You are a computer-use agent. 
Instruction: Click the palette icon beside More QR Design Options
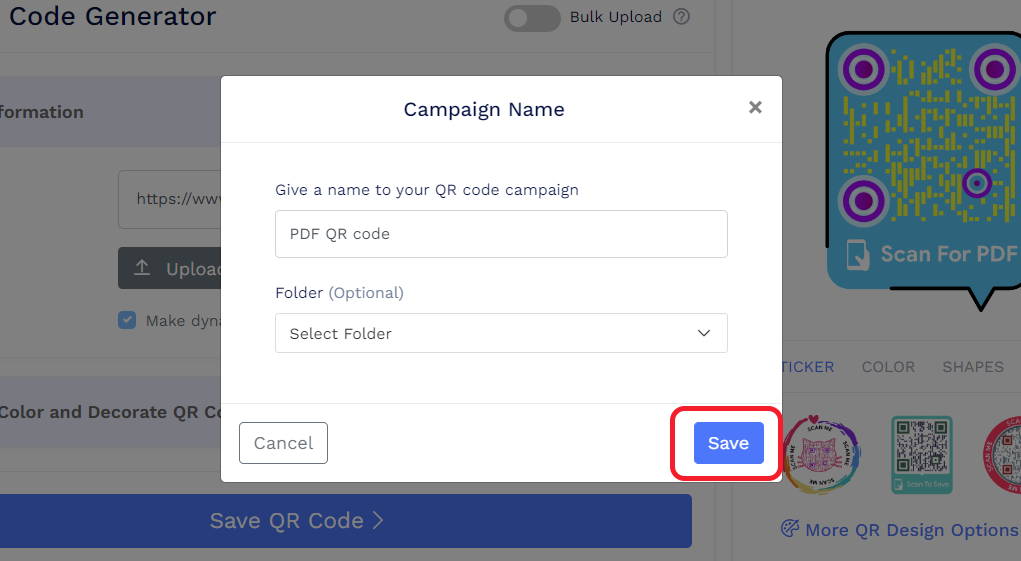pos(790,529)
